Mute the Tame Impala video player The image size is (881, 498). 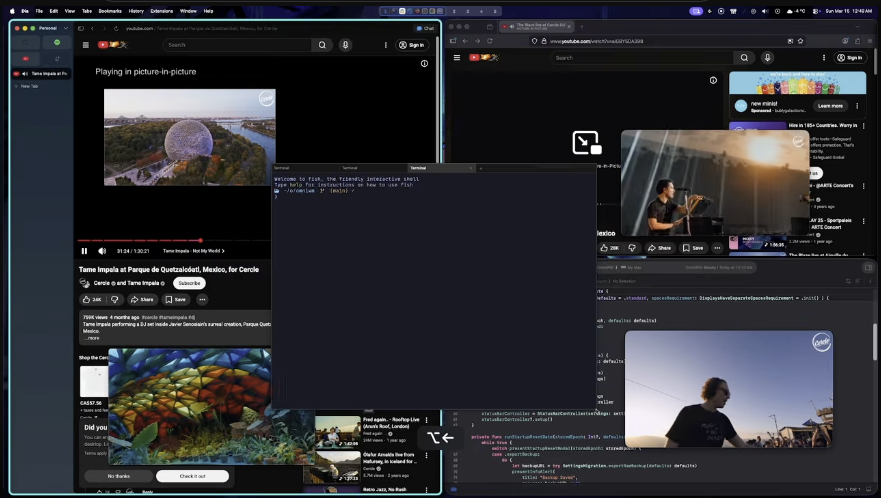tap(102, 251)
